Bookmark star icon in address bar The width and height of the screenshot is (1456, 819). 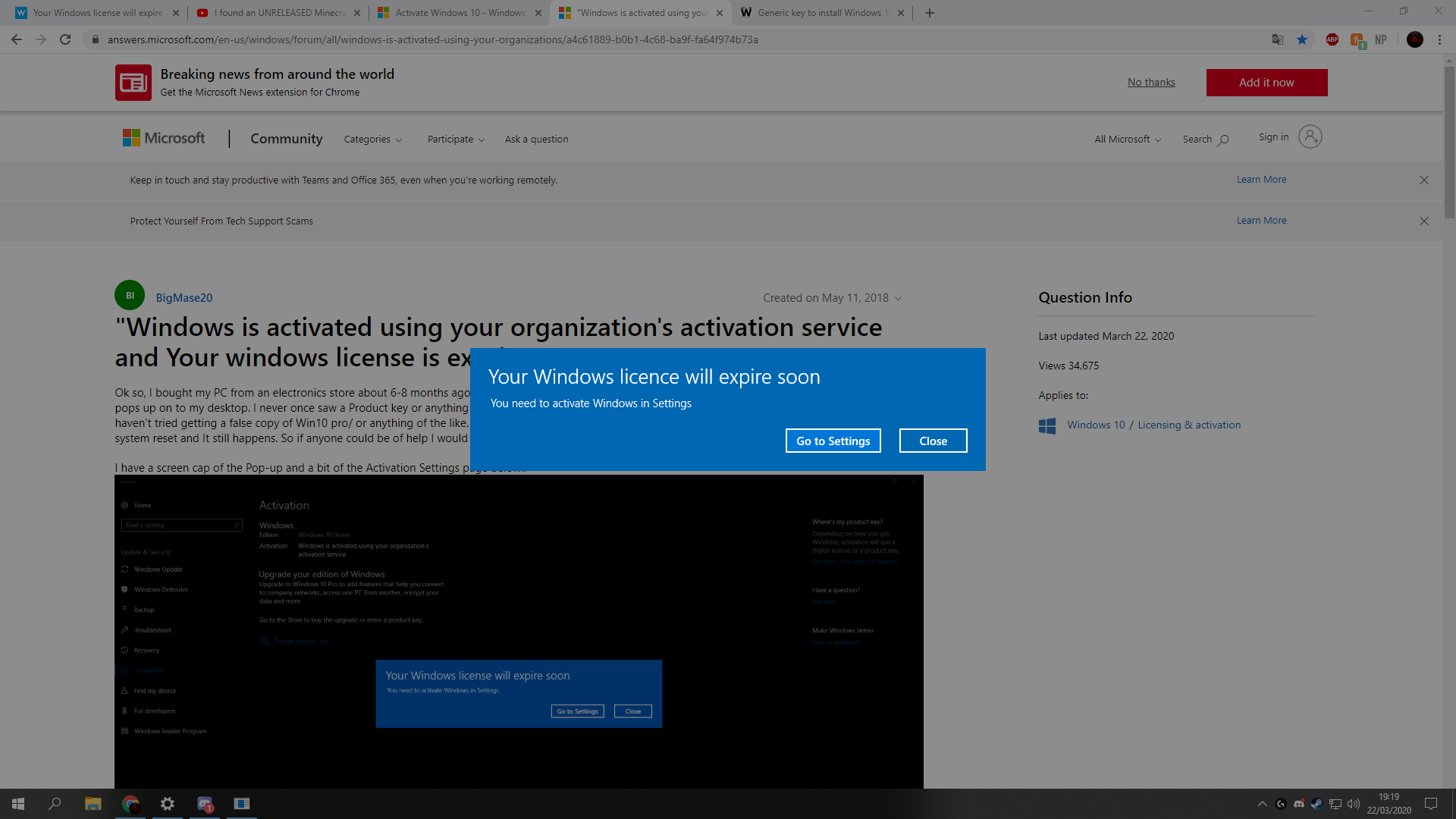[x=1302, y=39]
